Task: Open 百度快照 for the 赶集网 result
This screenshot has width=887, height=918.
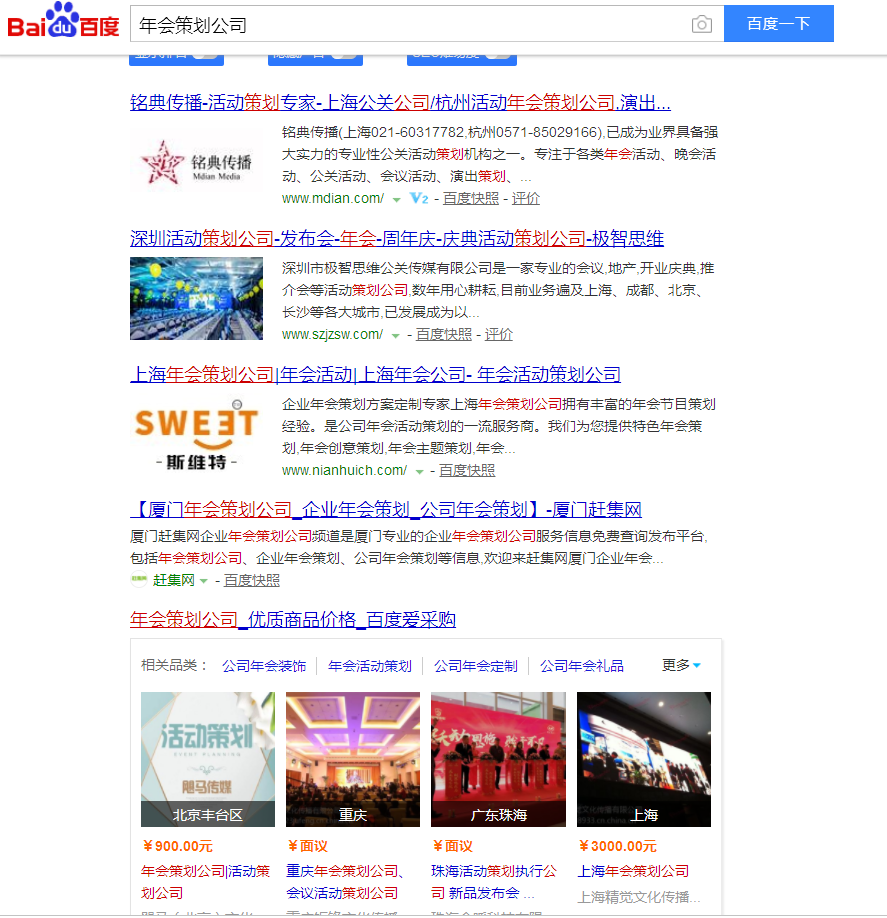Action: point(252,580)
